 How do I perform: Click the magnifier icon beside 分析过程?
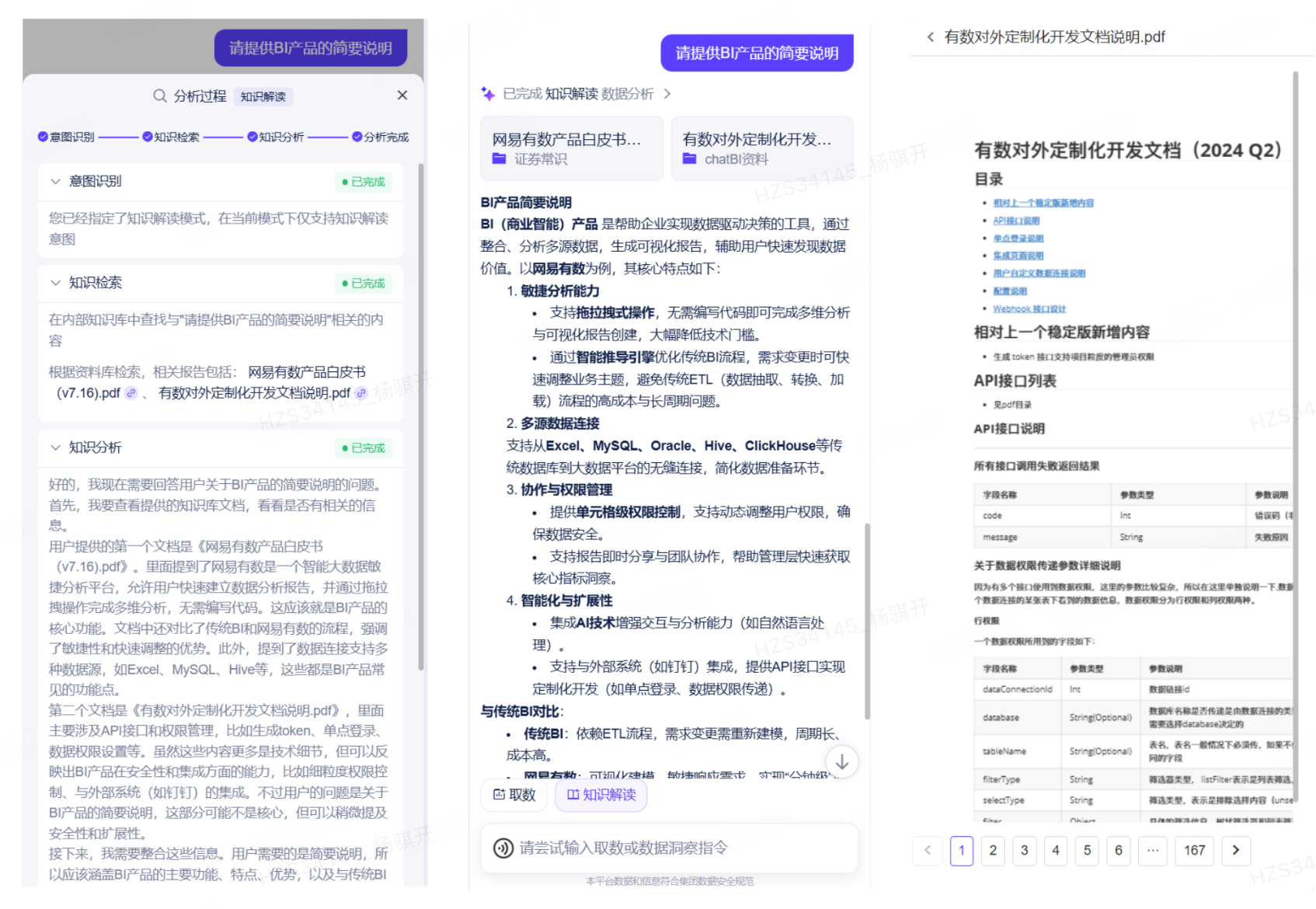tap(160, 96)
